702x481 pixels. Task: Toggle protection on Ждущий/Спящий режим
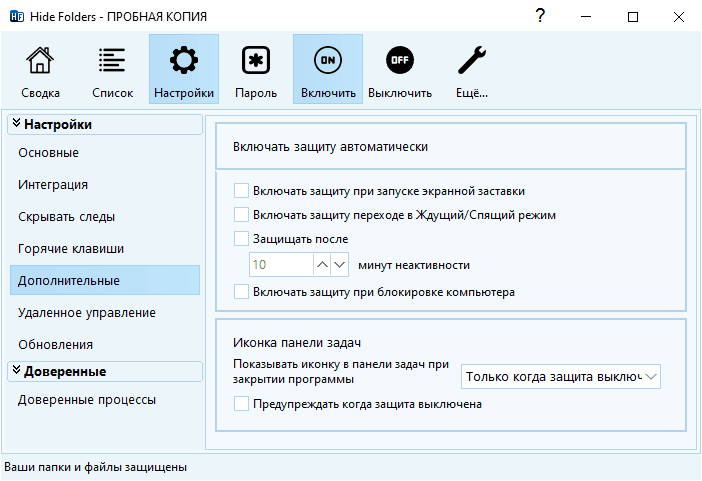point(241,215)
